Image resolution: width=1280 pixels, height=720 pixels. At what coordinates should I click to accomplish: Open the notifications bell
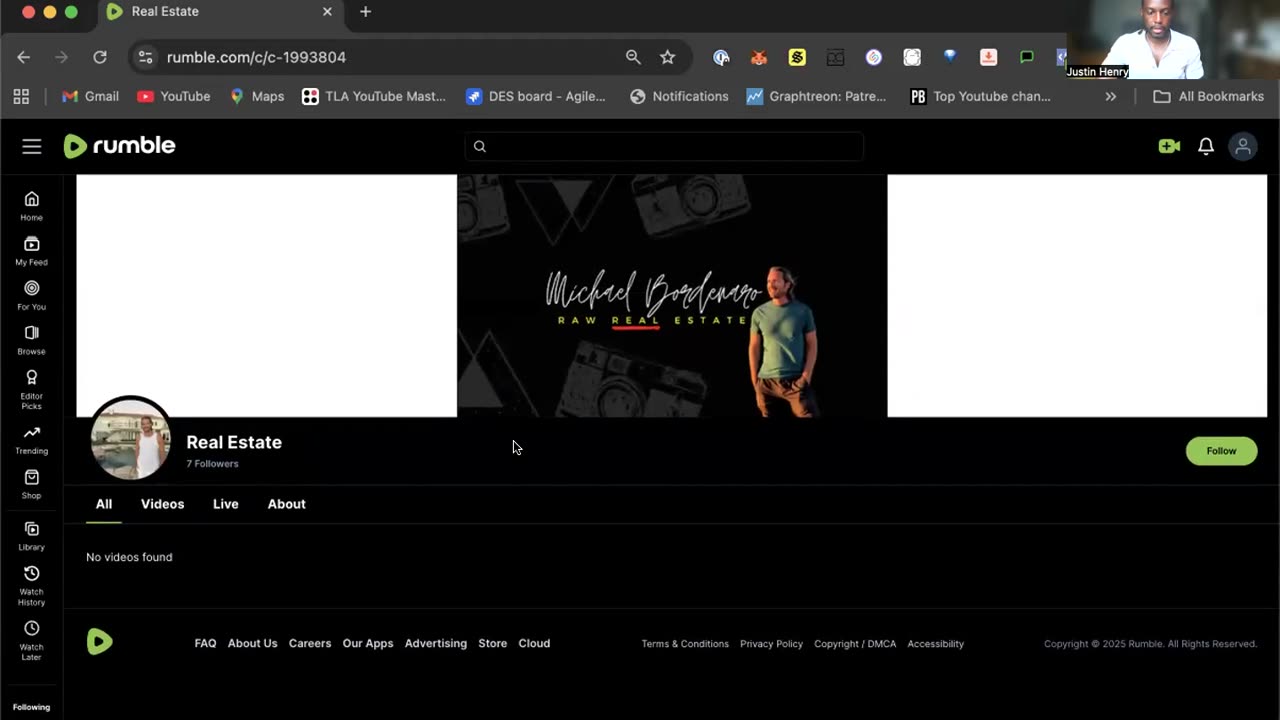click(x=1206, y=146)
